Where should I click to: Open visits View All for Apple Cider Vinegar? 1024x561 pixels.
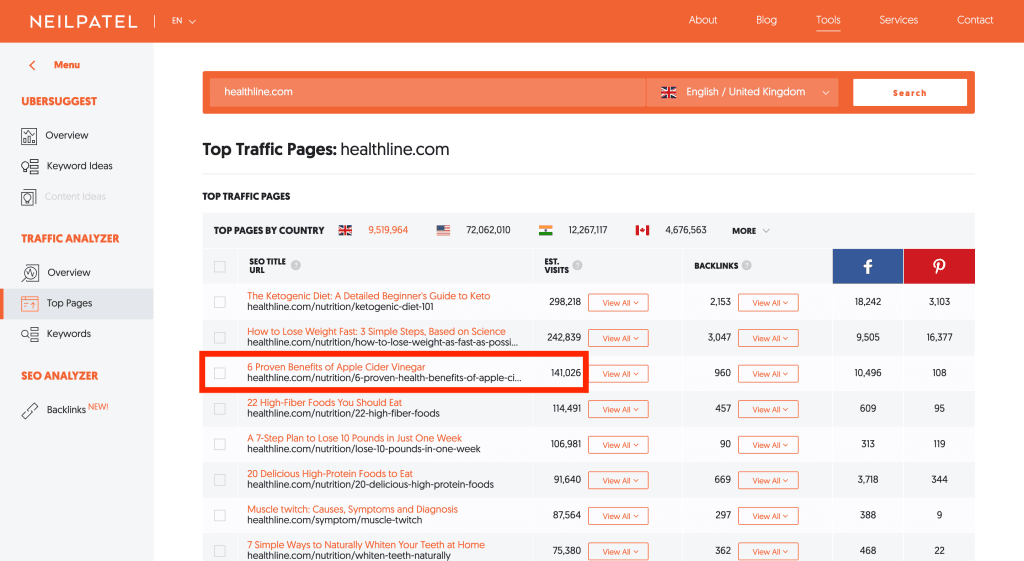pyautogui.click(x=618, y=374)
